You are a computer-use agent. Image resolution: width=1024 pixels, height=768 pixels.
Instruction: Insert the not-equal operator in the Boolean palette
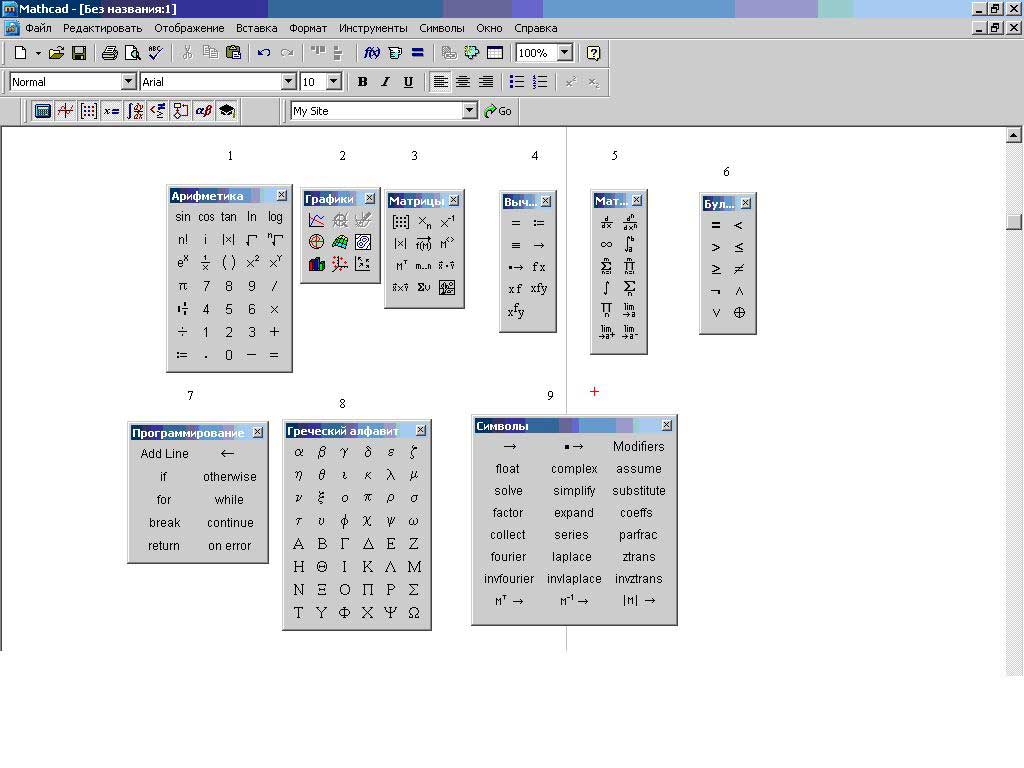coord(739,269)
